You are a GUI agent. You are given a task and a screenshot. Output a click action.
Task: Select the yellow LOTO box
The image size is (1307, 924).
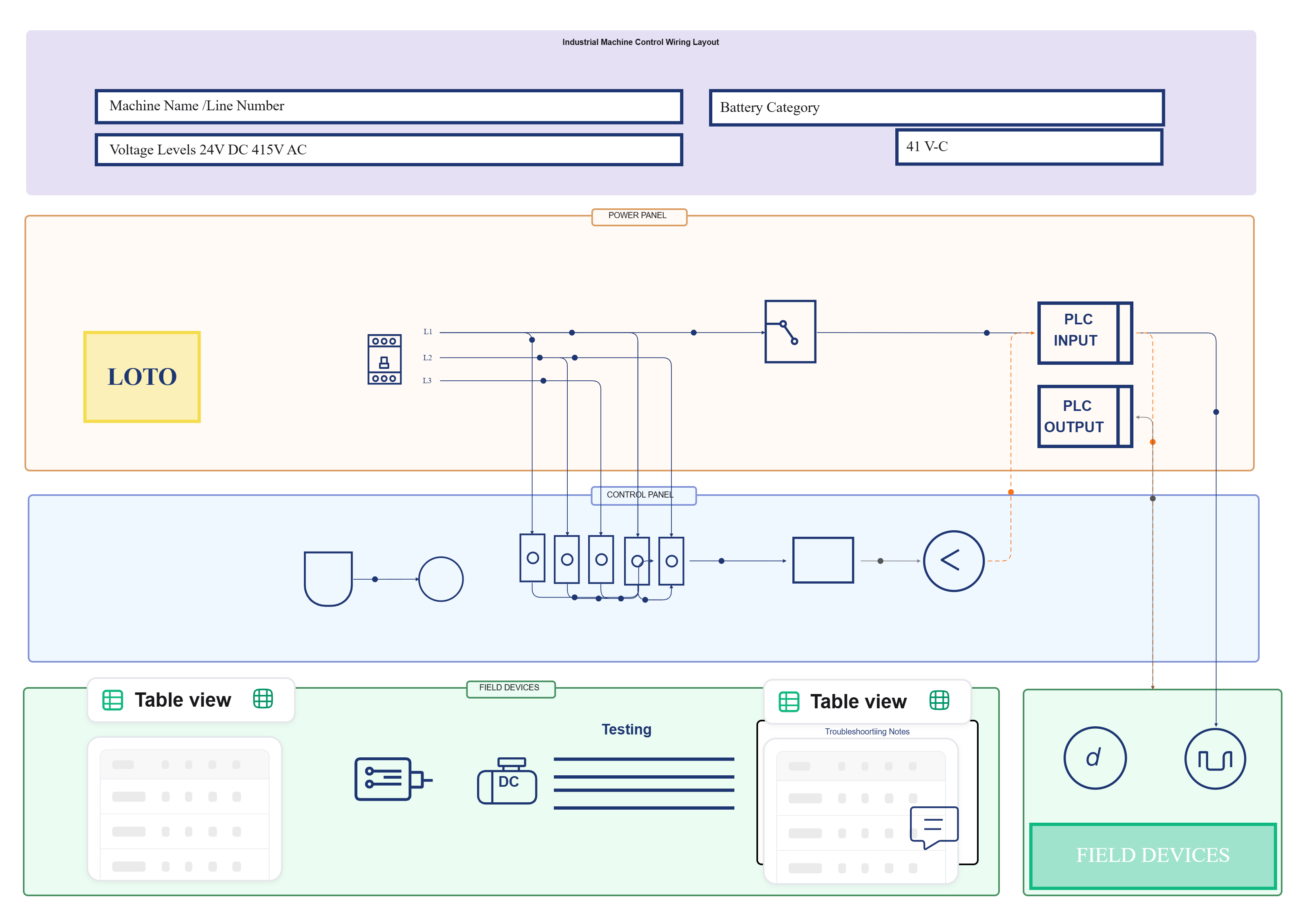[x=142, y=376]
